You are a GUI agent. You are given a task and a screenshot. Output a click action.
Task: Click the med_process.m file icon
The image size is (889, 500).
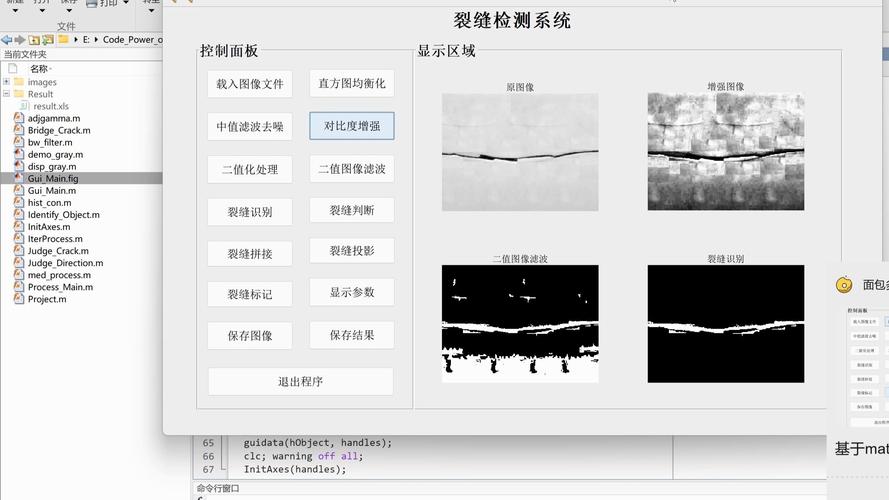click(19, 275)
